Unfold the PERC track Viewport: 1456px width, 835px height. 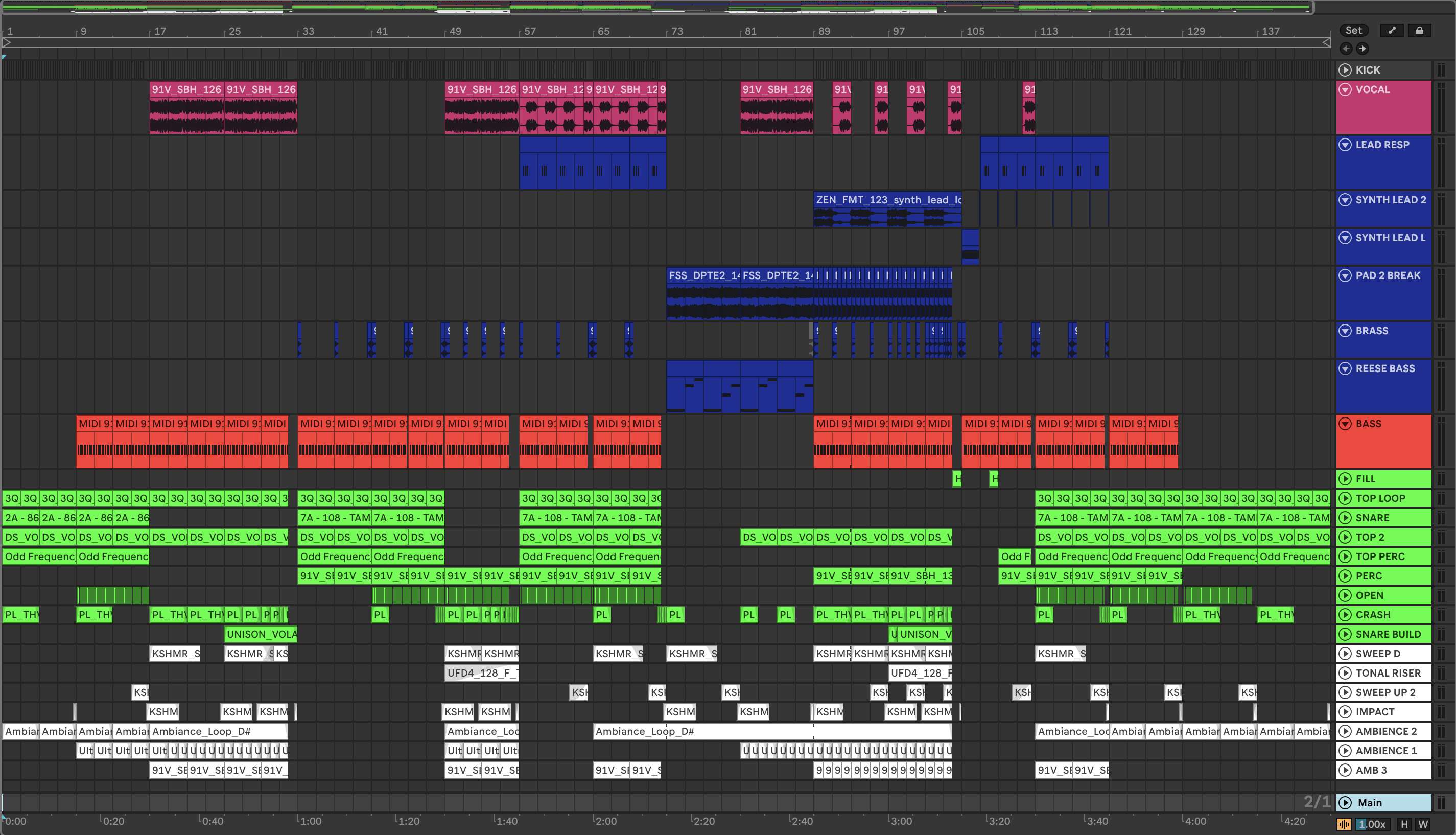click(x=1345, y=576)
